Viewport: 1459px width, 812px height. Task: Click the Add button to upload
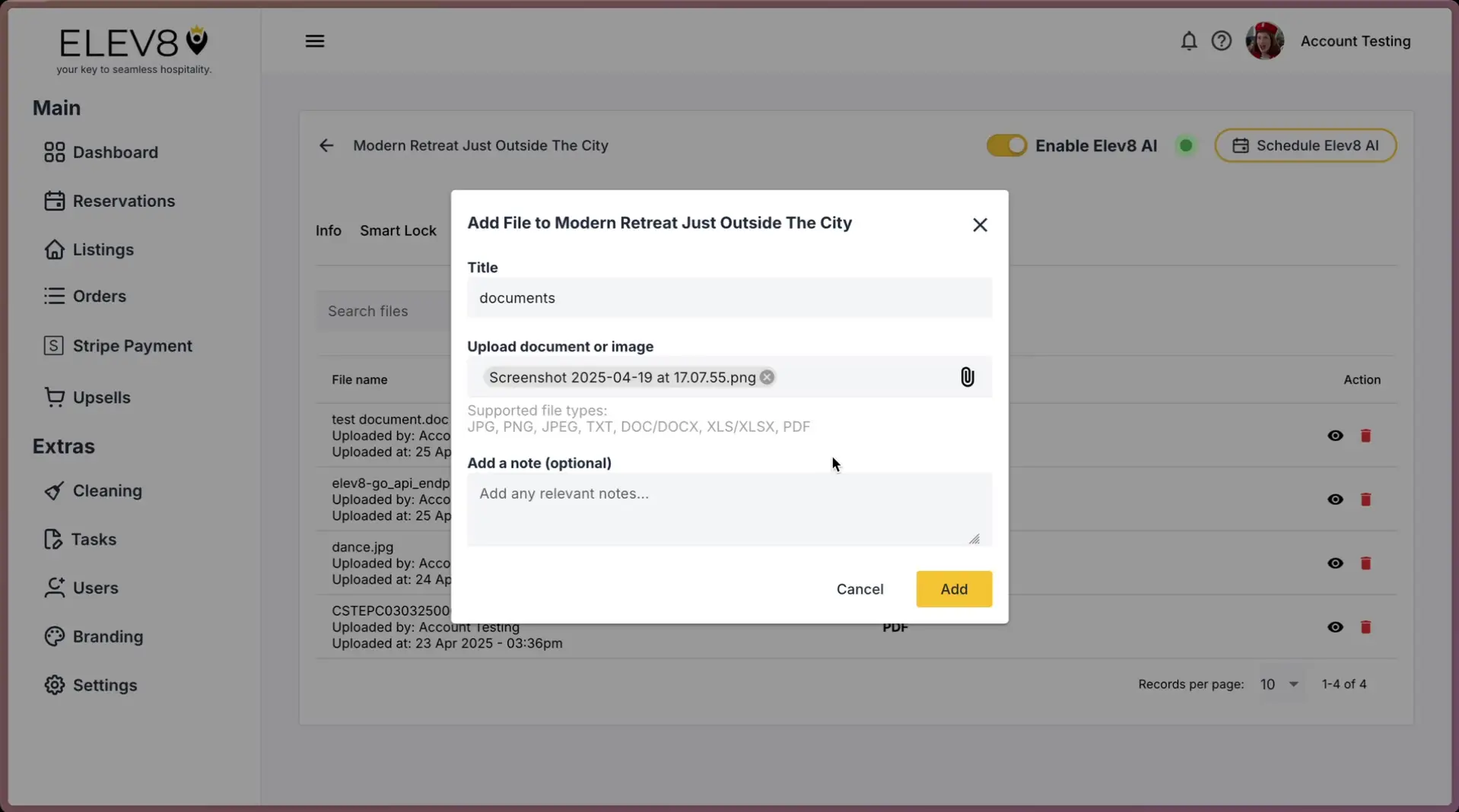953,588
